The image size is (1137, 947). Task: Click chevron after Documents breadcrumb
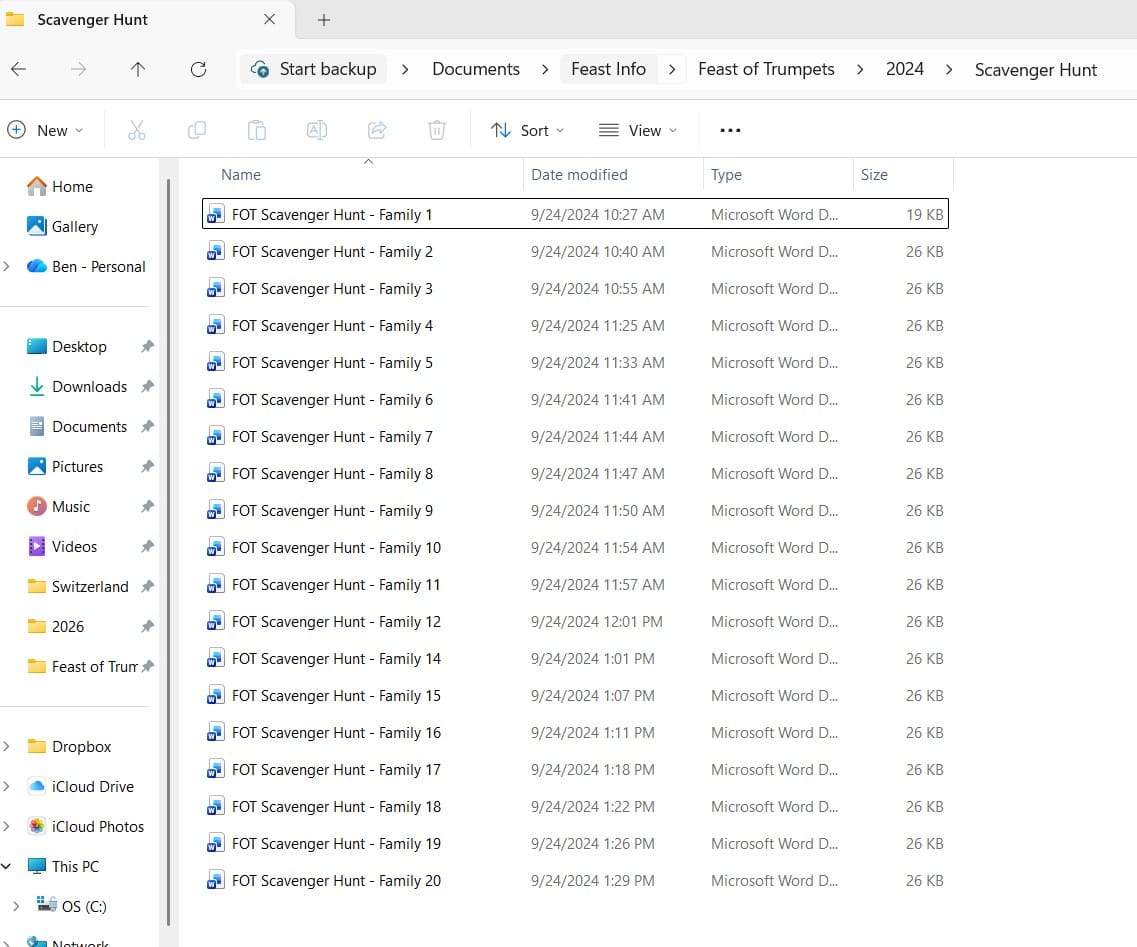(545, 70)
